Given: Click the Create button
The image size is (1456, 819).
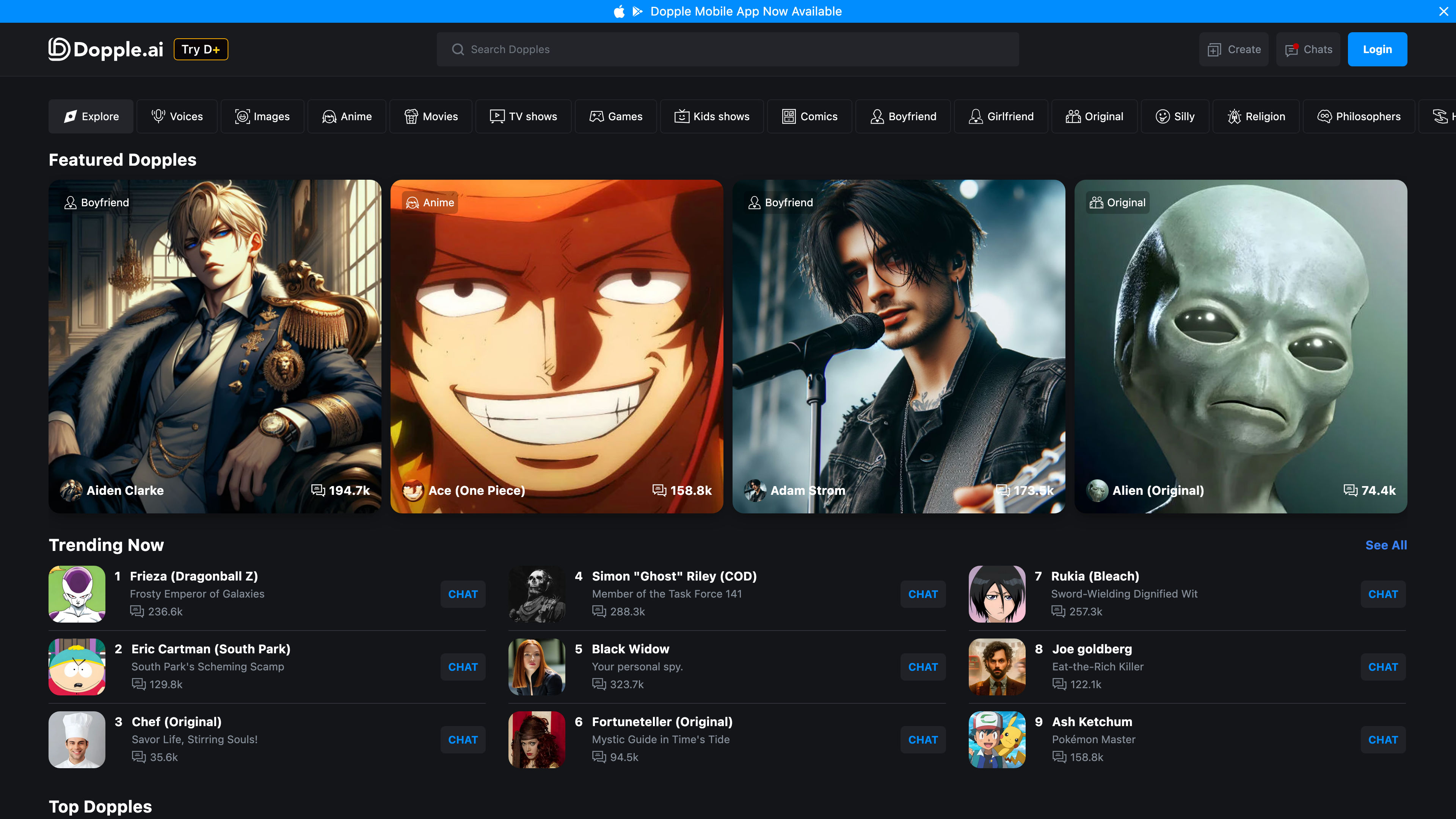Looking at the screenshot, I should (x=1234, y=49).
